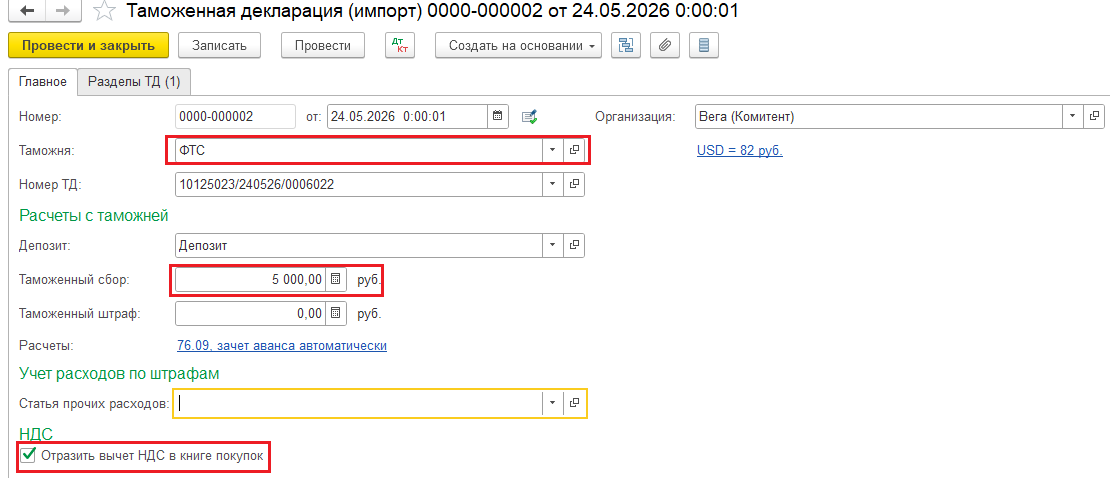Click the Провести button
Screen dimensions: 1110x496
[323, 45]
